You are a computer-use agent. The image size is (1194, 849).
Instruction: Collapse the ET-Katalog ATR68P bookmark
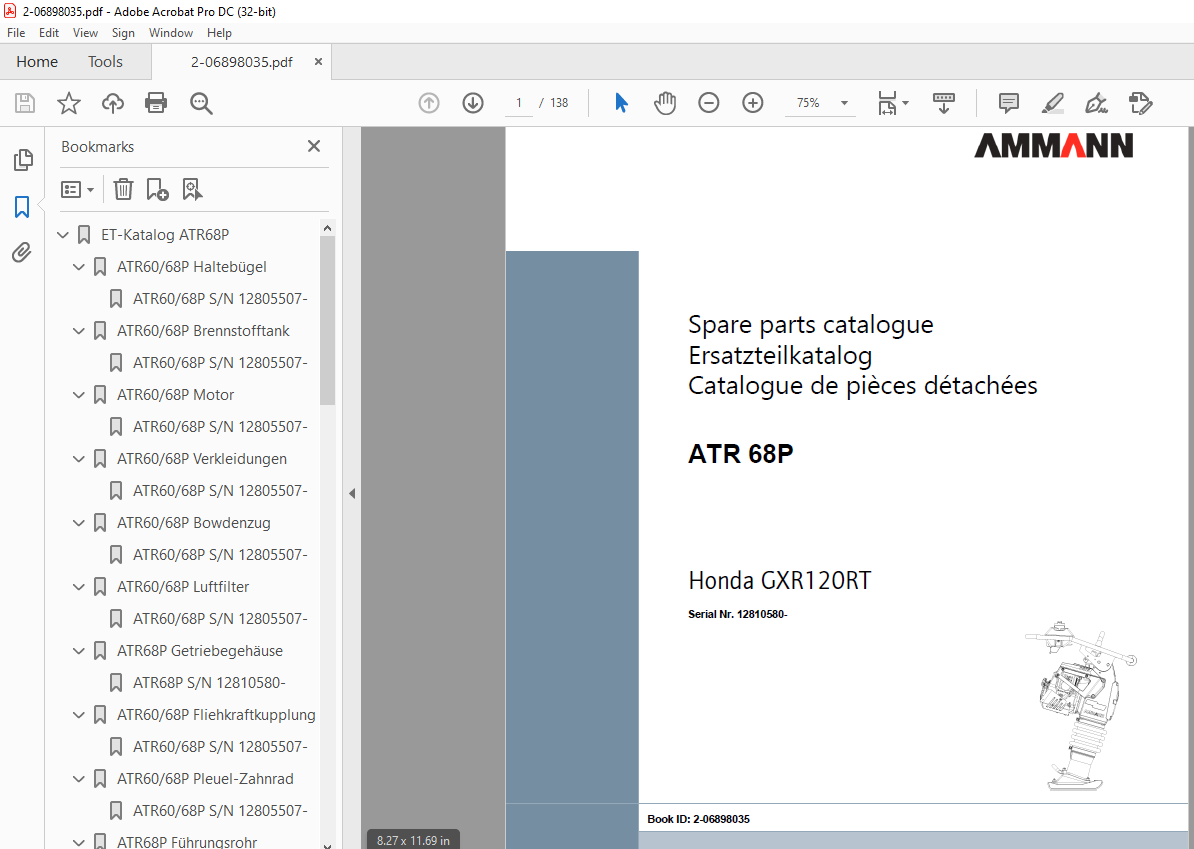[63, 235]
